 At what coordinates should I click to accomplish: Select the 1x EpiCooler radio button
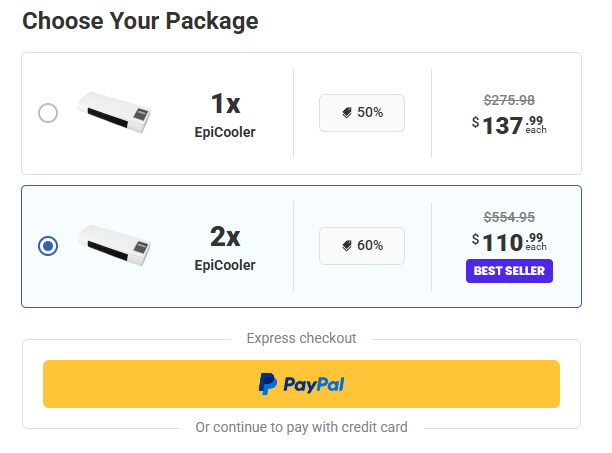tap(48, 113)
